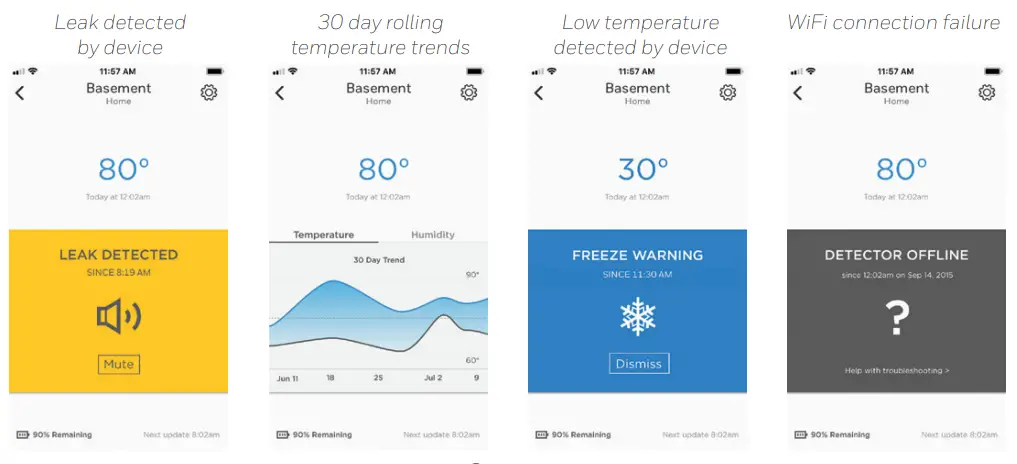
Task: Click the 30 Day Trend chart
Action: pyautogui.click(x=378, y=315)
